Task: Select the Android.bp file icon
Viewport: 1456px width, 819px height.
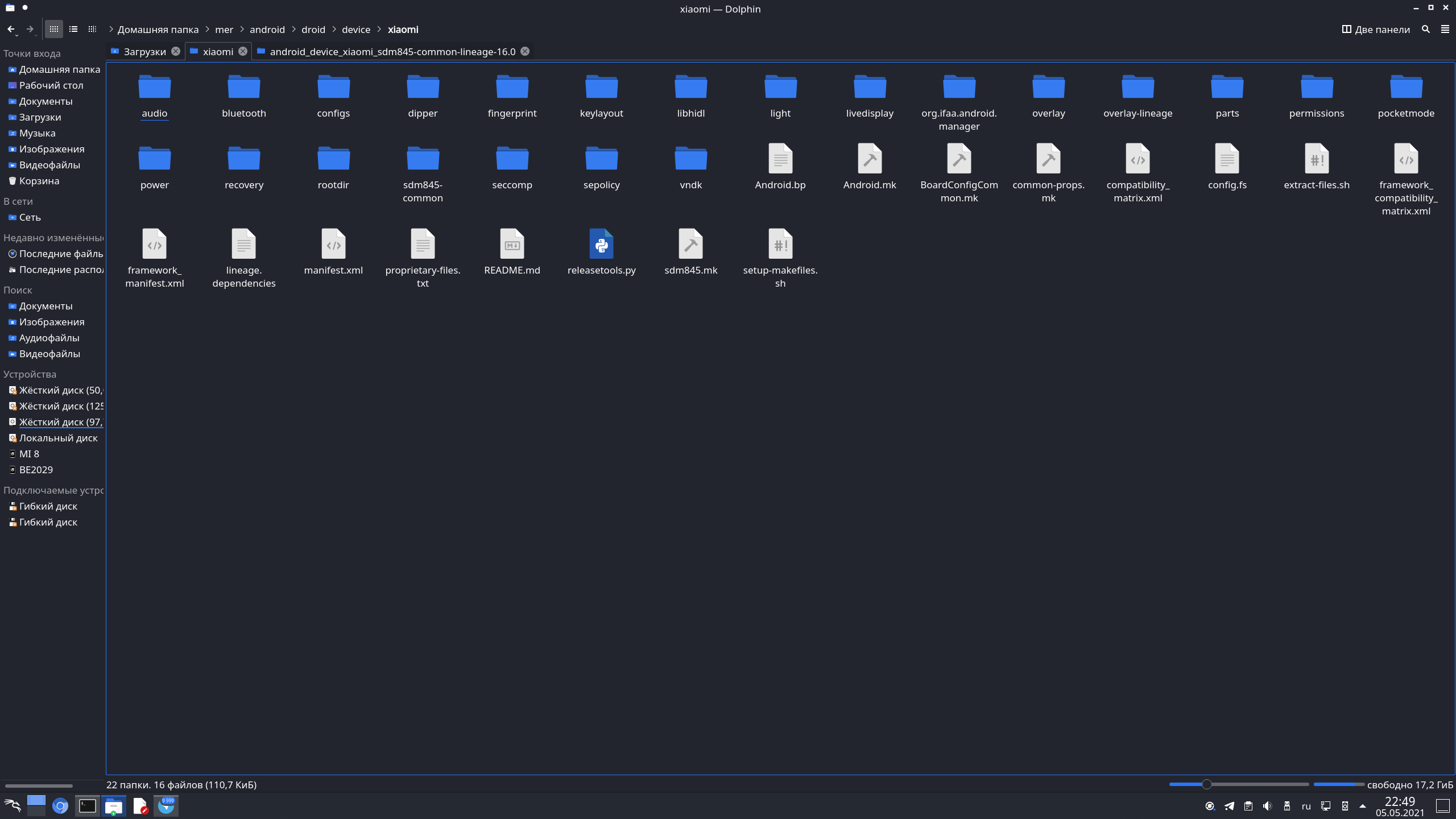Action: 780,159
